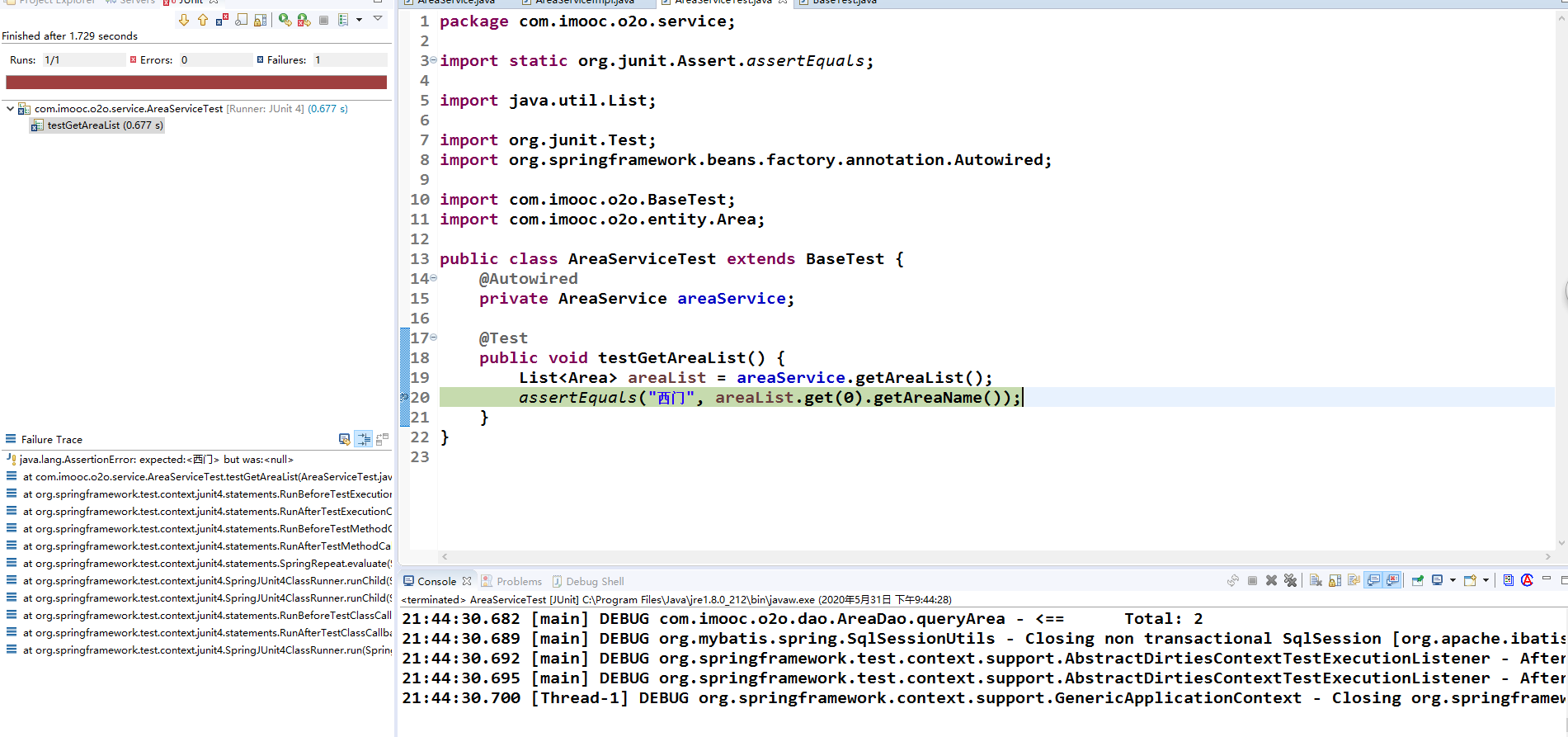The height and width of the screenshot is (737, 1568).
Task: Click colored lines document console icon
Action: (1508, 580)
